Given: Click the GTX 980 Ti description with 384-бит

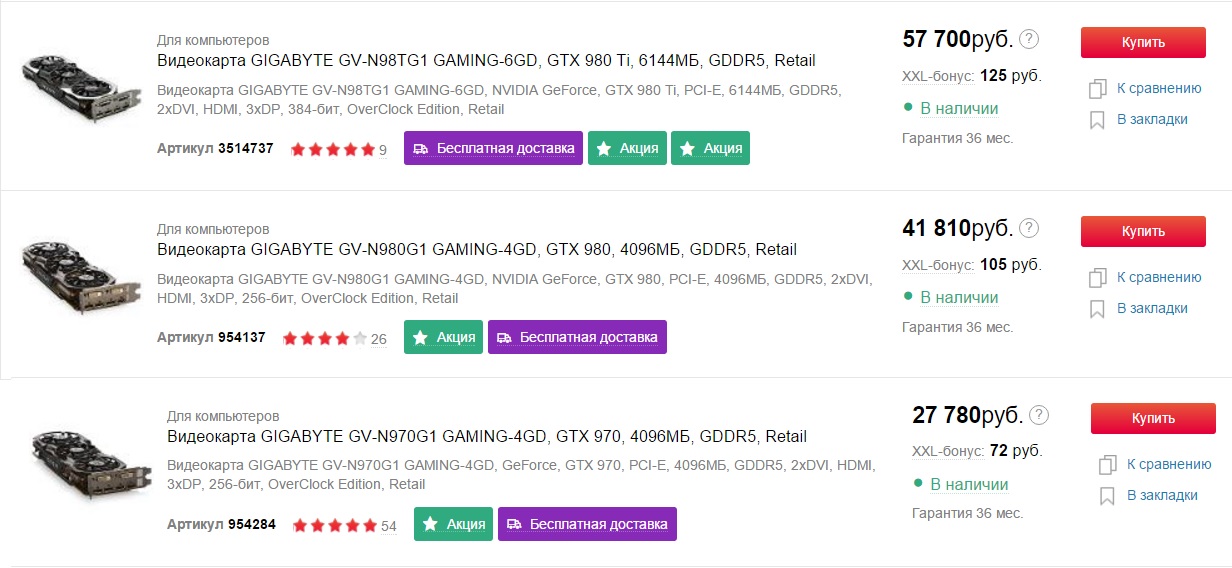Looking at the screenshot, I should [499, 100].
